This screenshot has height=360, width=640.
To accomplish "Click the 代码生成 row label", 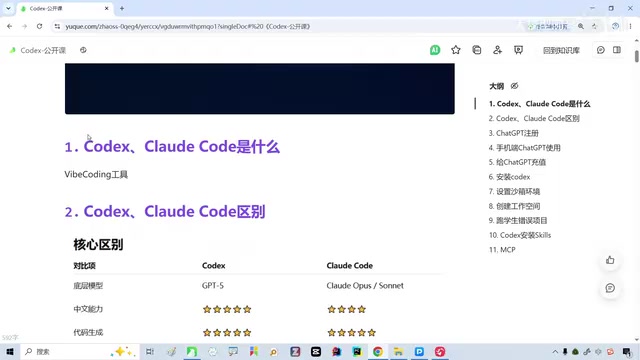I will [x=88, y=333].
